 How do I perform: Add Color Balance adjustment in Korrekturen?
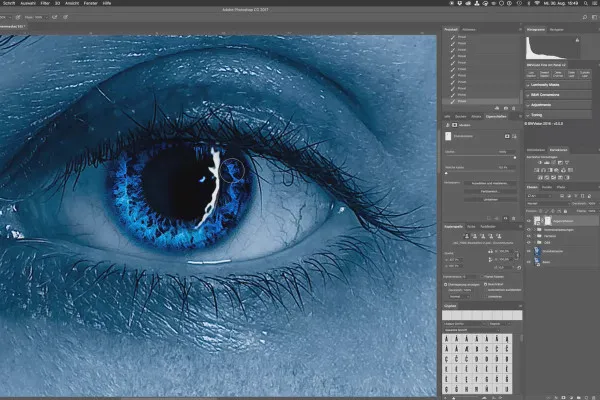(x=543, y=170)
